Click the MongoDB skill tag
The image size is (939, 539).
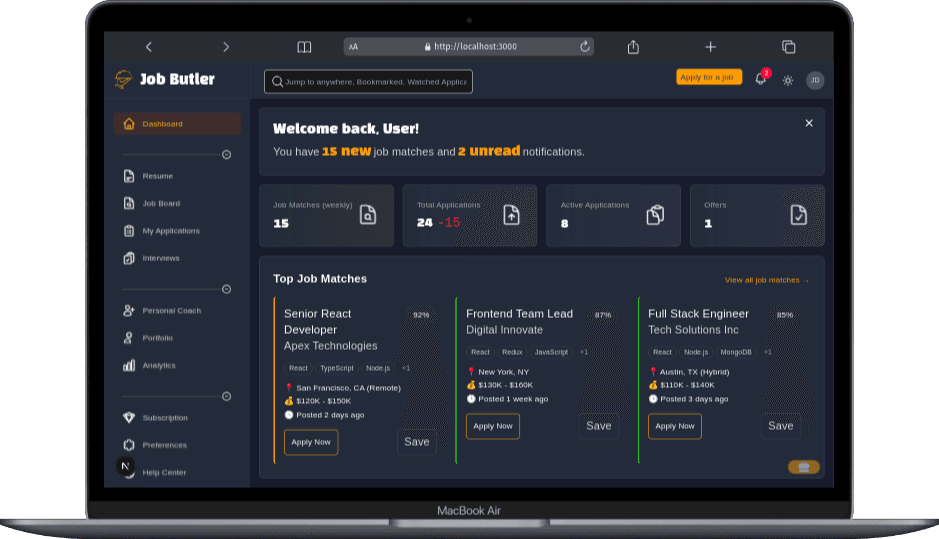point(736,352)
